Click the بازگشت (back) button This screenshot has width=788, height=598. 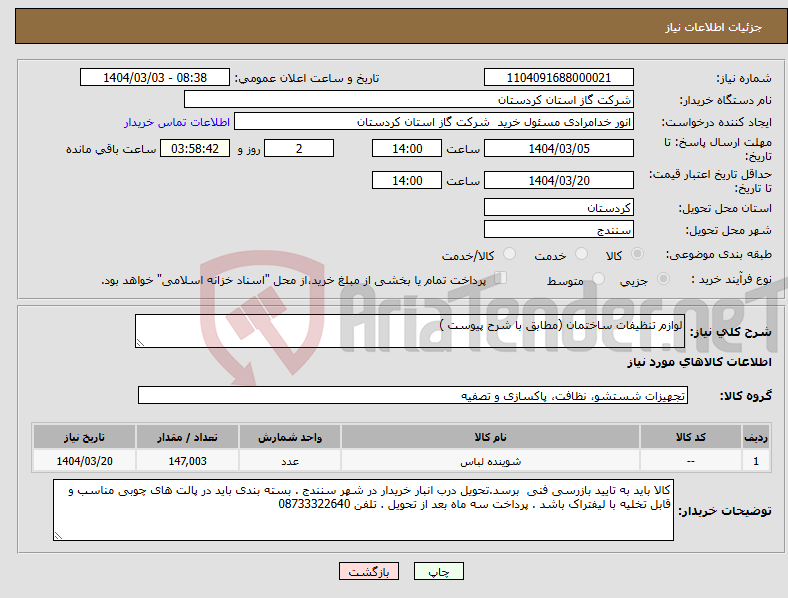tap(369, 571)
